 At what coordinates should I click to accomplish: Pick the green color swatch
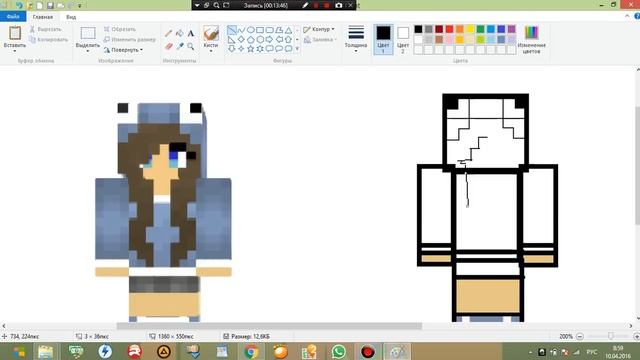click(480, 29)
